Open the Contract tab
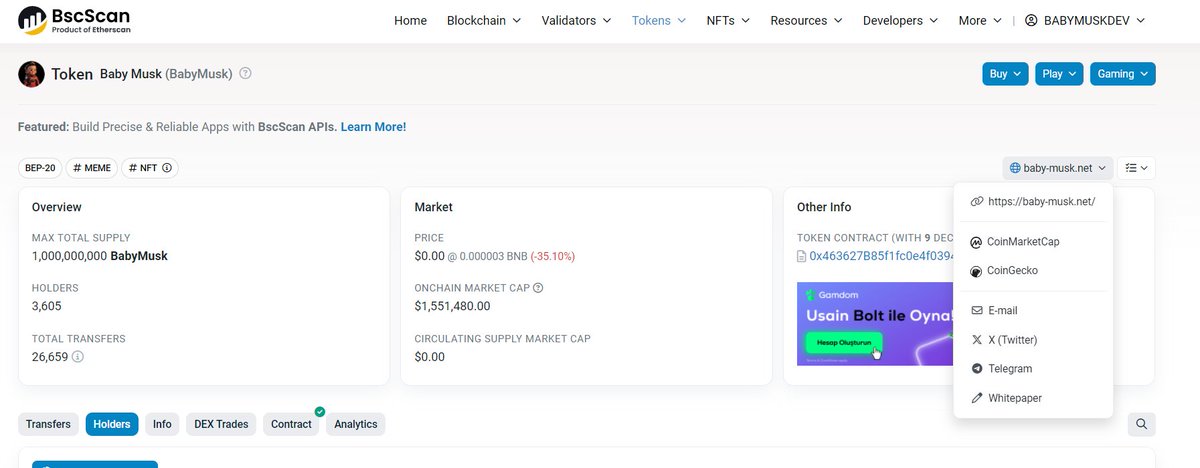Viewport: 1200px width, 468px height. point(291,424)
